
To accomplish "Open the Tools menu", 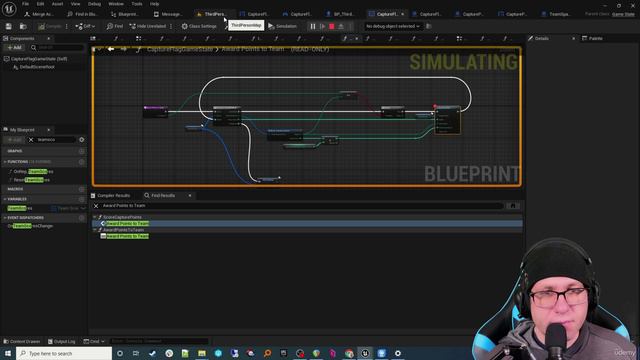I will pos(137,4).
